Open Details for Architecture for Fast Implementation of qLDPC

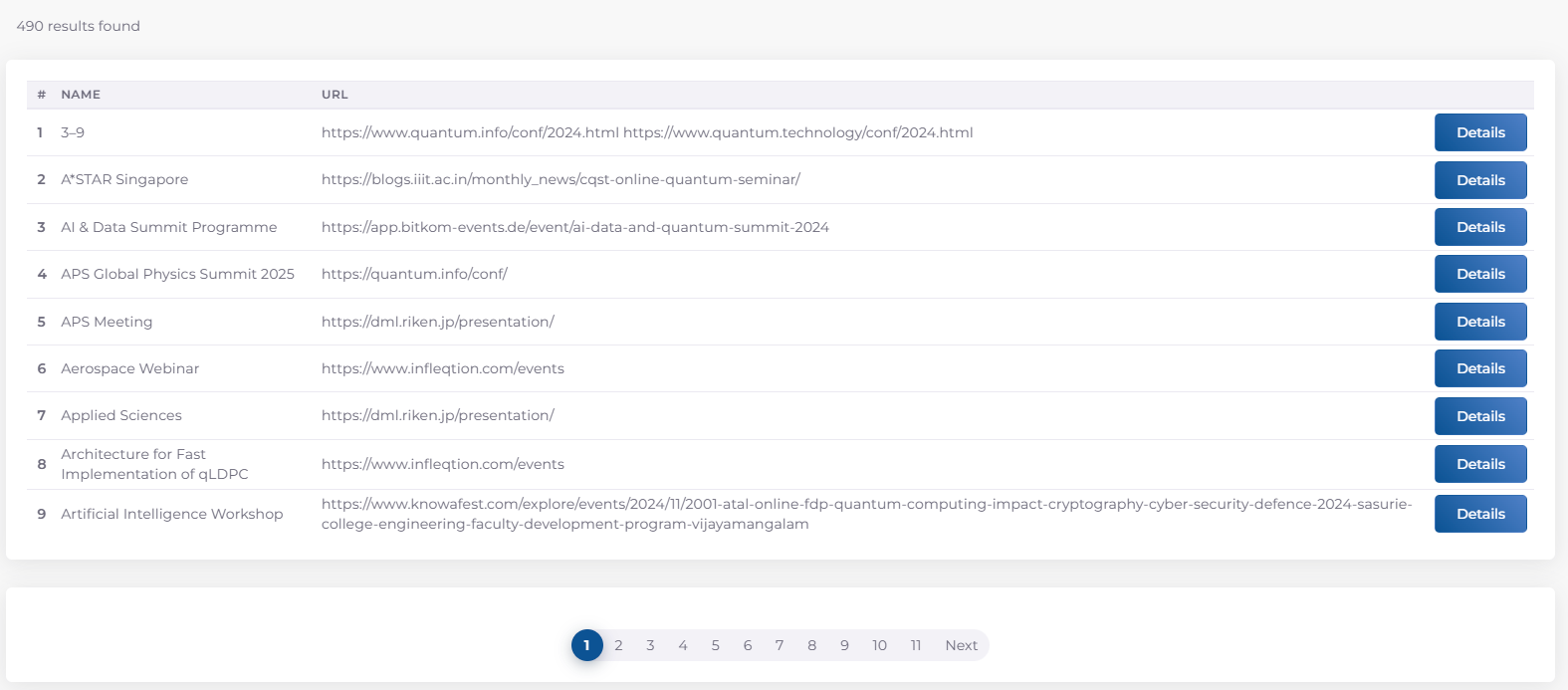(x=1479, y=464)
